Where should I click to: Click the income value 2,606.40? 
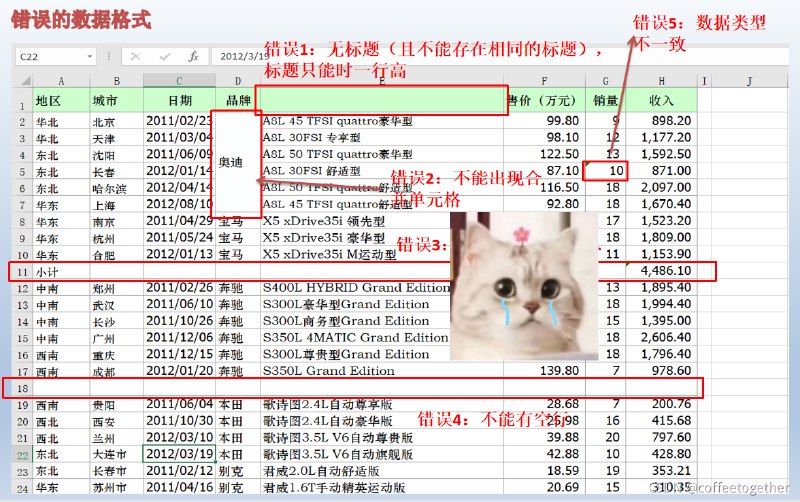[661, 338]
